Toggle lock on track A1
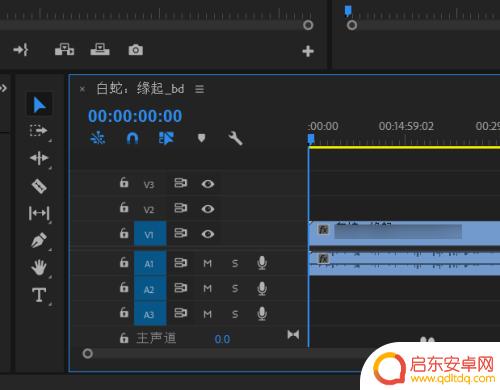Screen dimensions: 500x390 point(124,262)
